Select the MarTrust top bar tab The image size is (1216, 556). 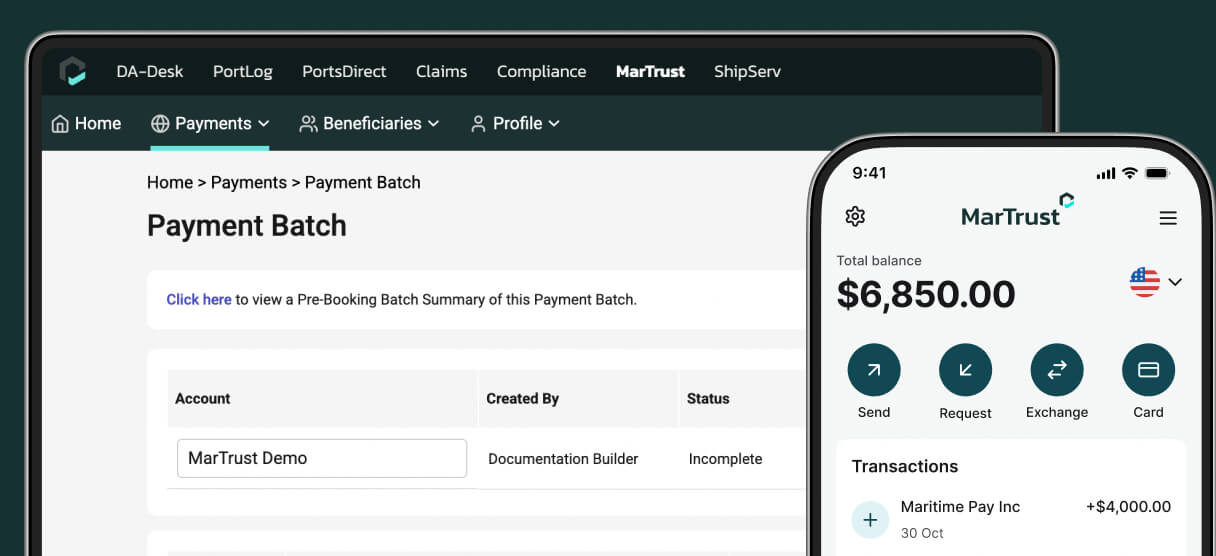650,72
